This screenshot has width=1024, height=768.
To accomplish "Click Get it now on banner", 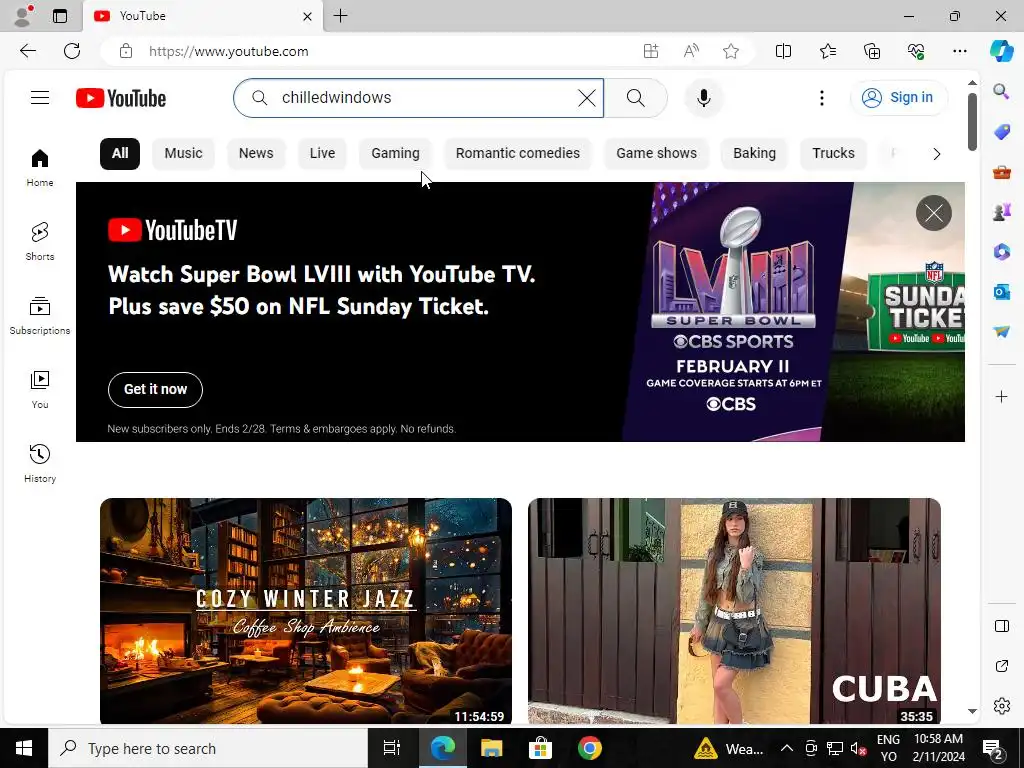I will coord(155,390).
